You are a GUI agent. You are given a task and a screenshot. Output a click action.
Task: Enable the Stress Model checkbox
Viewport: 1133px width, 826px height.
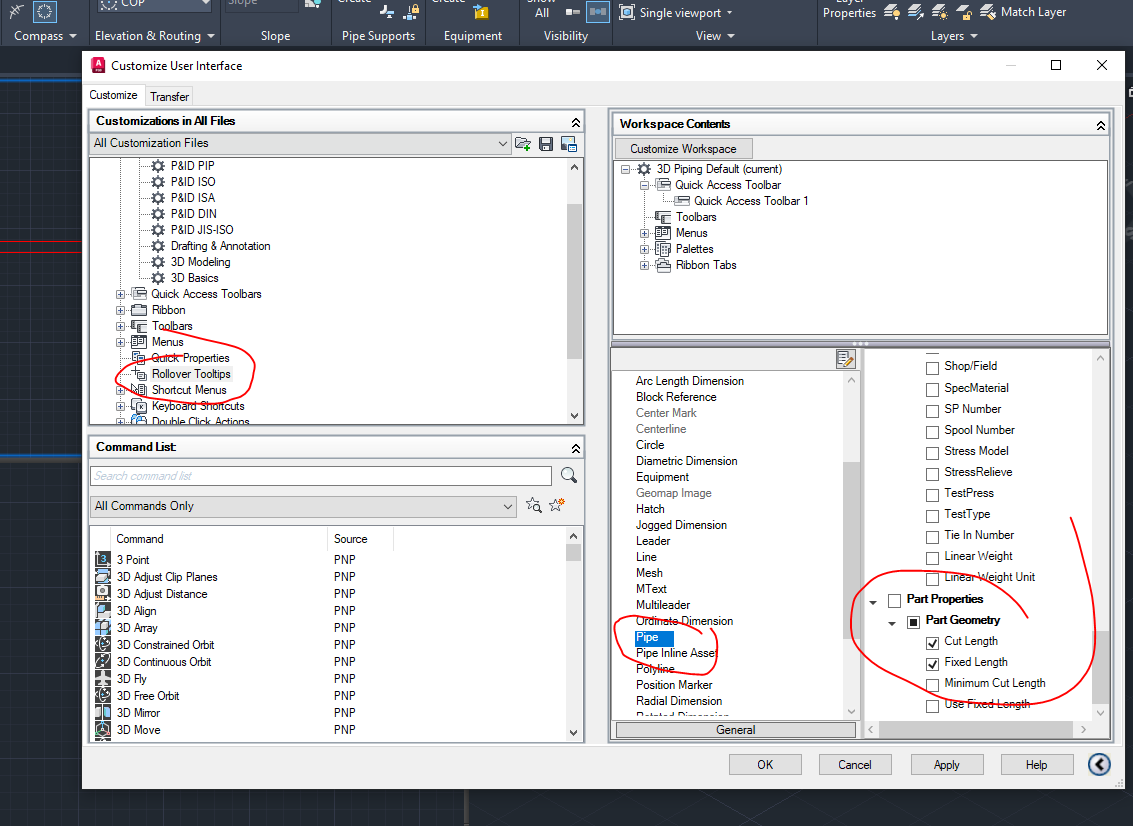pos(933,452)
